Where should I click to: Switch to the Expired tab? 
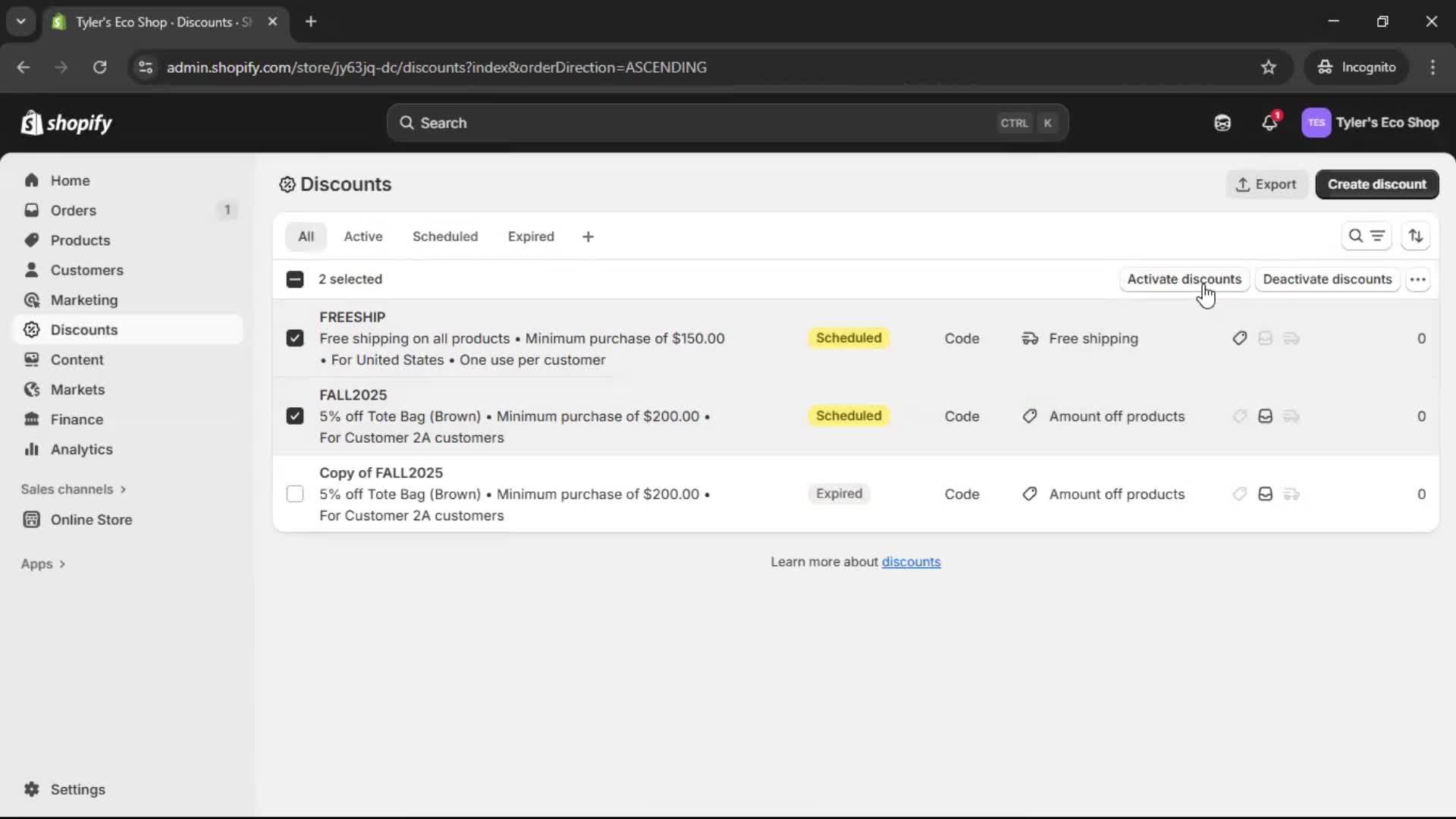[531, 236]
